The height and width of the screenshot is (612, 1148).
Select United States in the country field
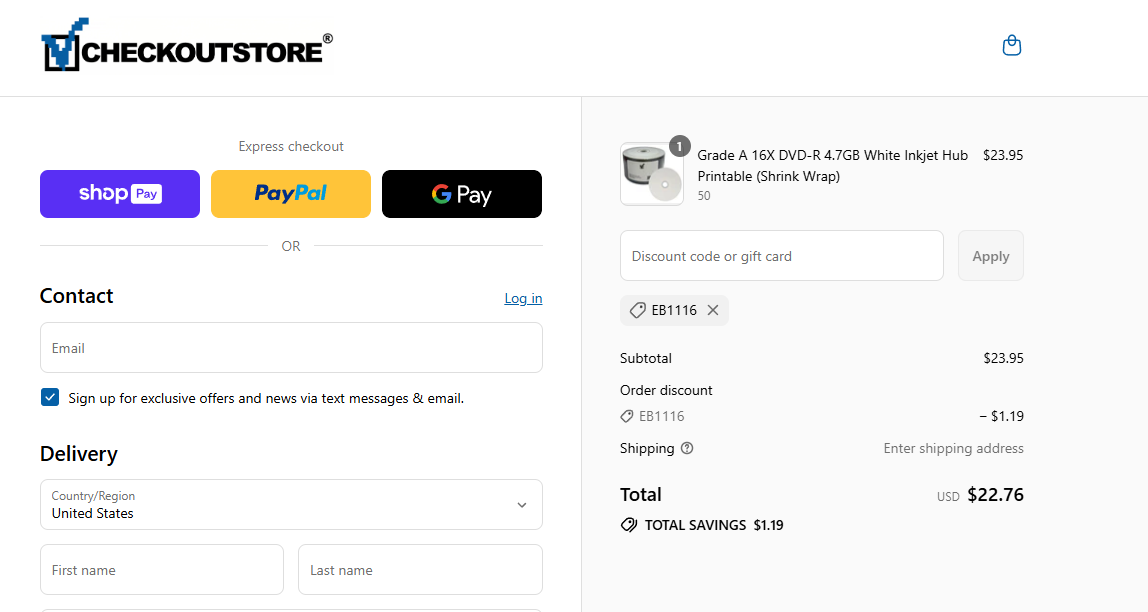[291, 504]
